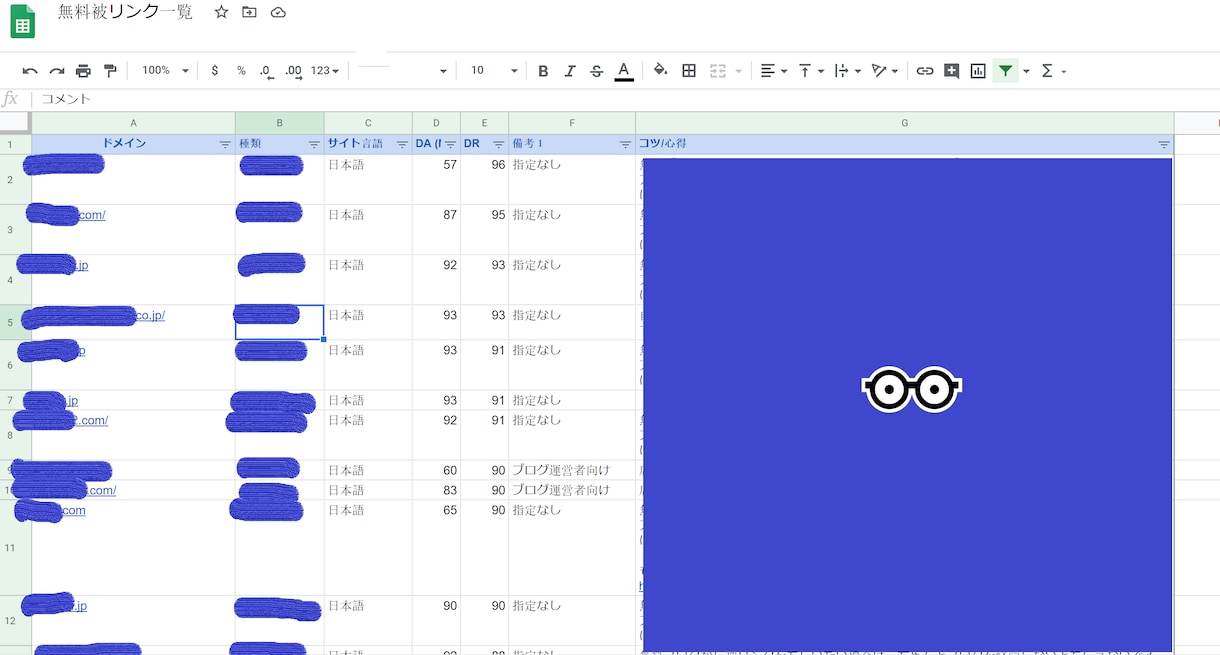The image size is (1220, 655).
Task: Star the 無料被リンク一覧 document
Action: (222, 12)
